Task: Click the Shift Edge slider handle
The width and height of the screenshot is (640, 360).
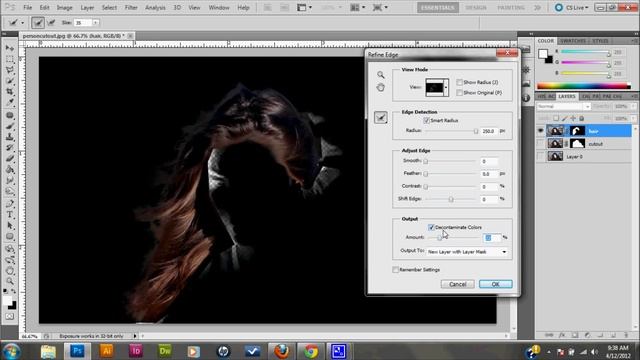Action: pyautogui.click(x=451, y=199)
